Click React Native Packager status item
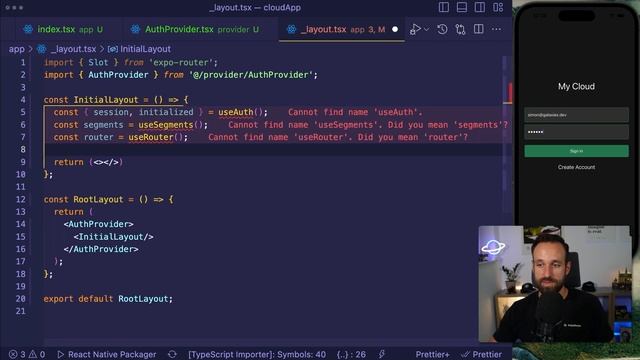Viewport: 640px width, 360px height. click(x=107, y=354)
